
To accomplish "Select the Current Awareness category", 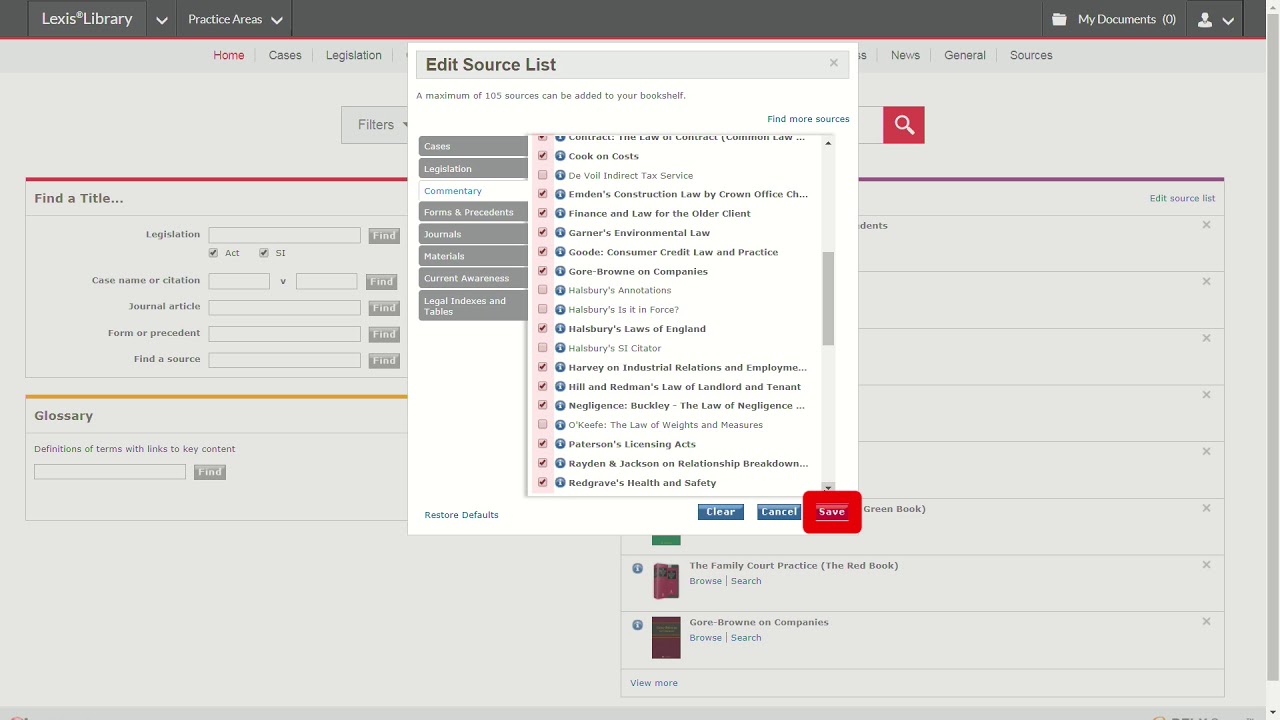I will click(x=473, y=278).
